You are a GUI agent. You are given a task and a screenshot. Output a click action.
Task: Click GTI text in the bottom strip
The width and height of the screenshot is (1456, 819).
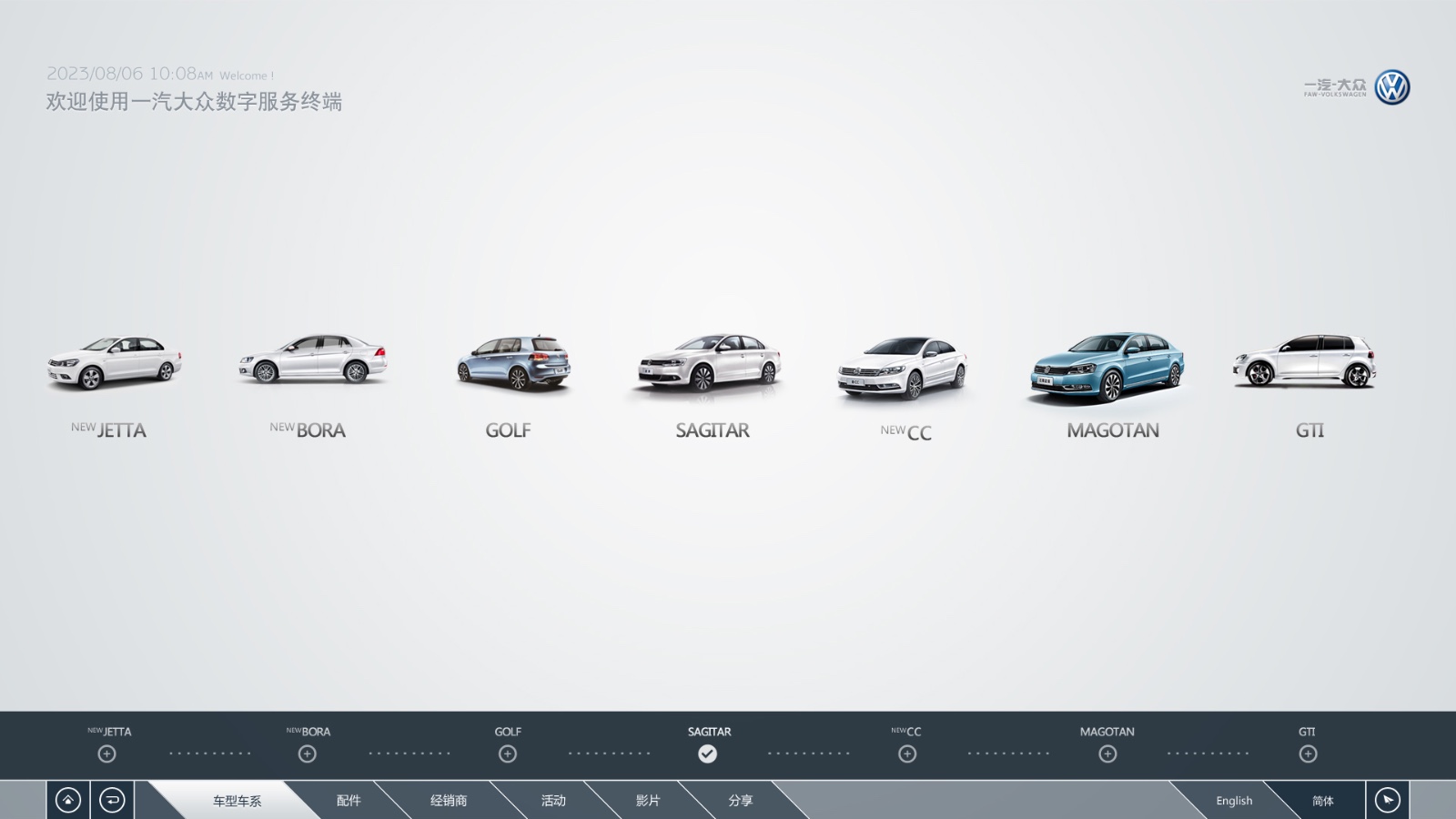pos(1307,731)
